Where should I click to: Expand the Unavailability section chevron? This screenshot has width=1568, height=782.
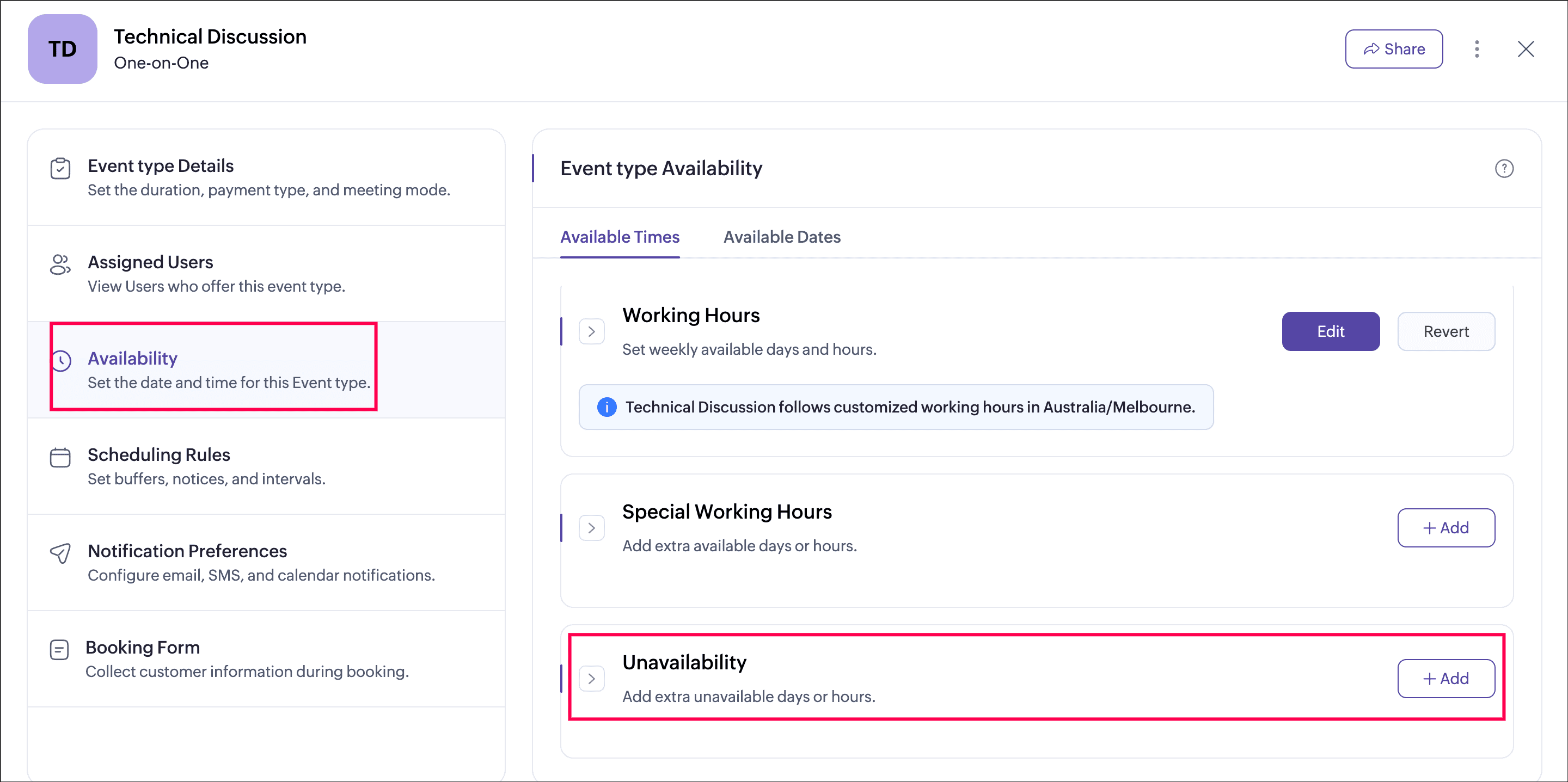pos(591,679)
